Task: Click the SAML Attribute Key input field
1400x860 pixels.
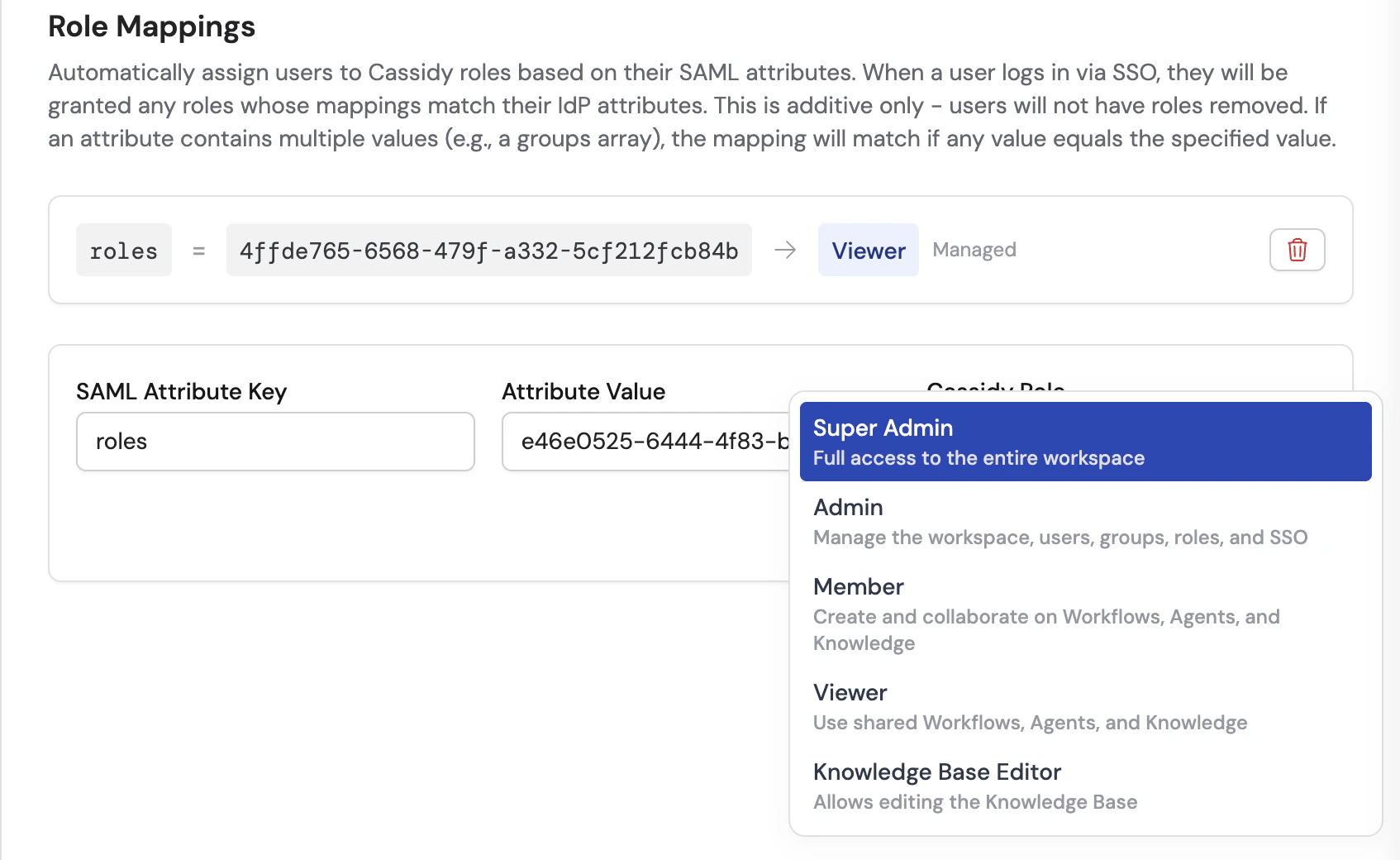Action: tap(275, 442)
